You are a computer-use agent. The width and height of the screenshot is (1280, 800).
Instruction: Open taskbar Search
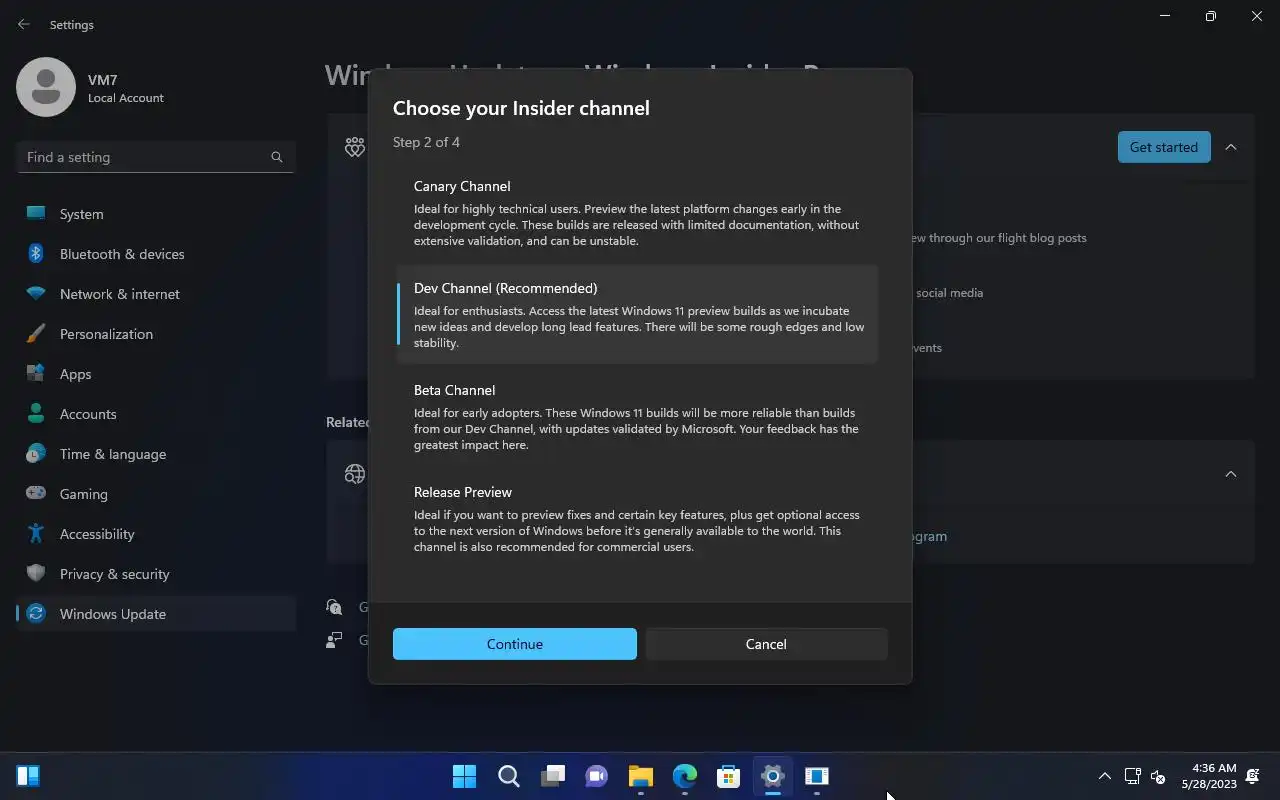coord(508,776)
